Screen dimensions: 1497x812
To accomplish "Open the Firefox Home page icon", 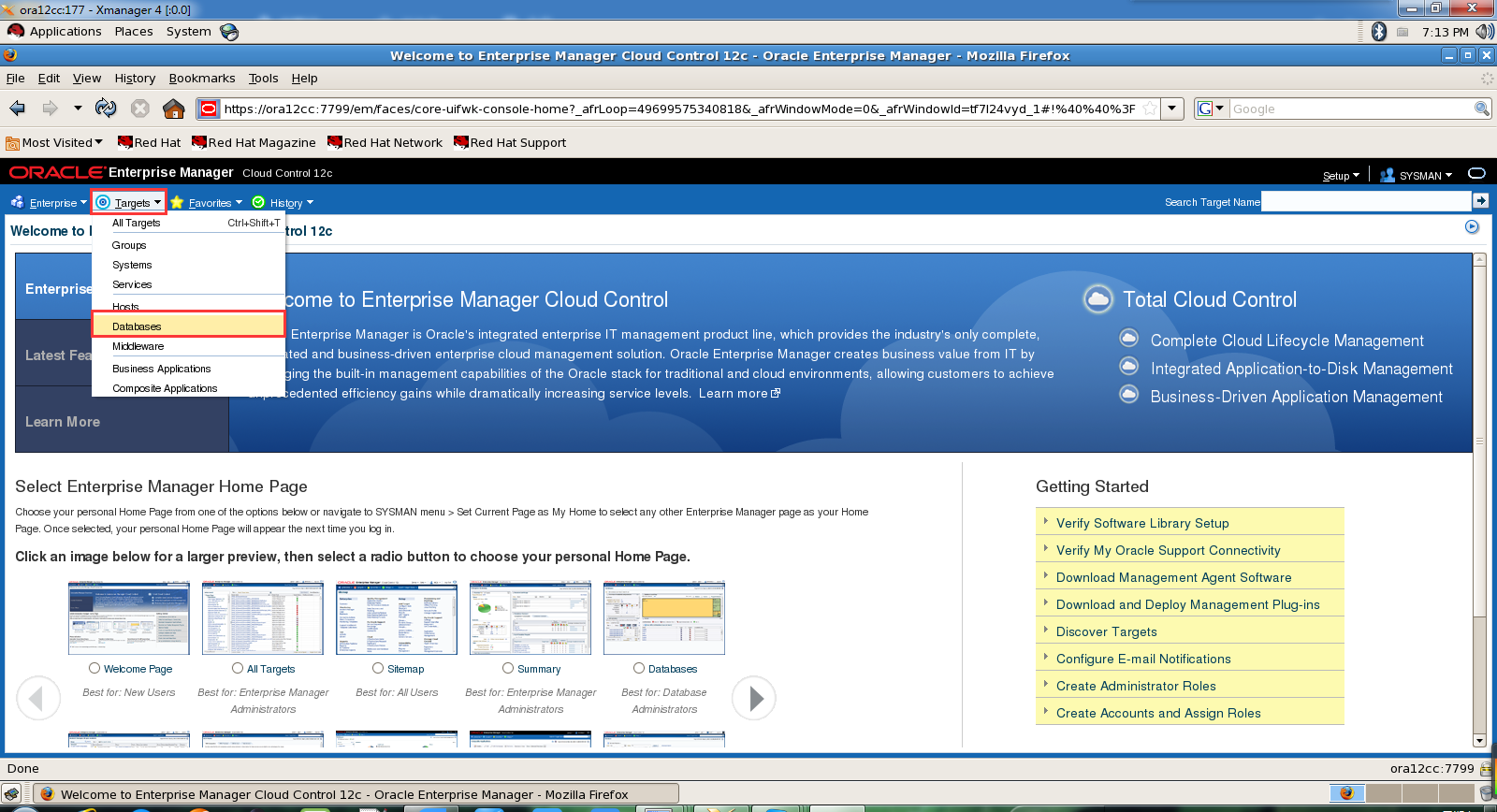I will (174, 109).
